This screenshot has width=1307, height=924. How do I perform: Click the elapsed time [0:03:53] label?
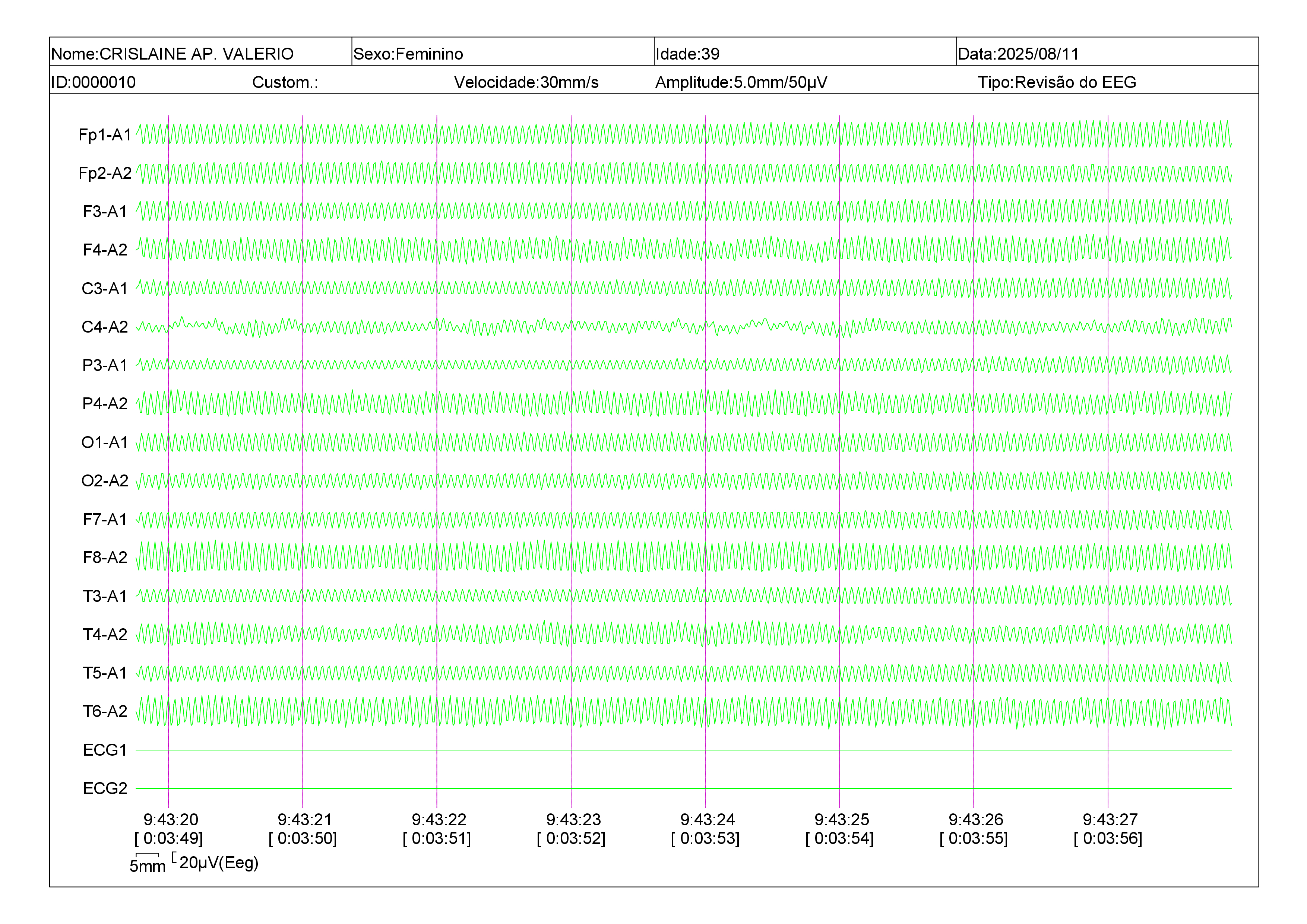705,839
